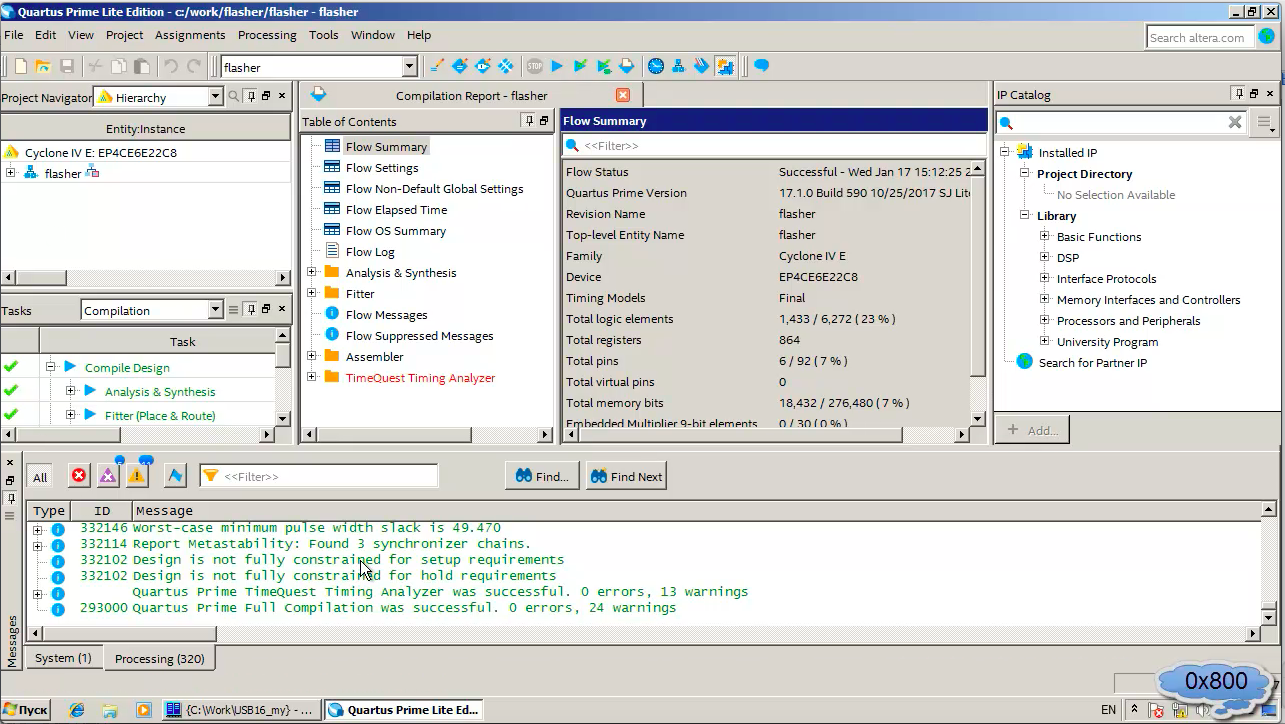This screenshot has height=724, width=1285.
Task: Click the Start Analysis & Synthesis icon
Action: click(604, 67)
